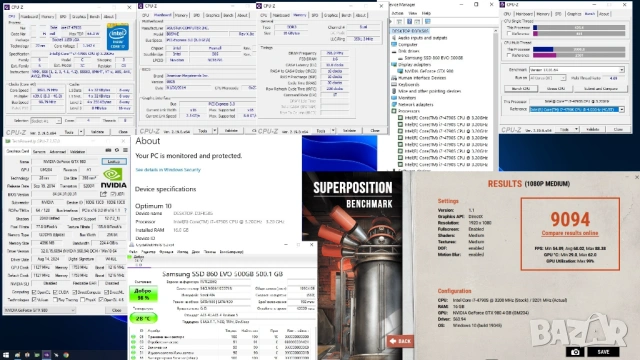Toggle the PhysX checkbox in GPU-Z
This screenshot has height=360, width=640.
click(x=83, y=300)
